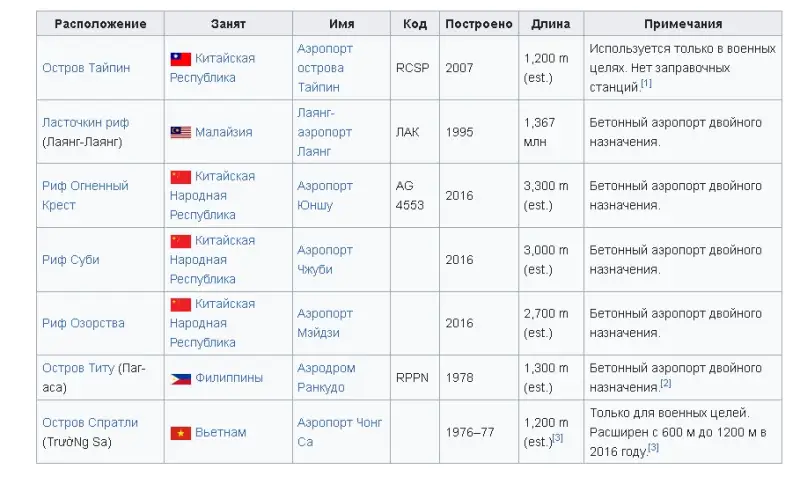800x484 pixels.
Task: Select the Филиппины country link
Action: click(229, 378)
